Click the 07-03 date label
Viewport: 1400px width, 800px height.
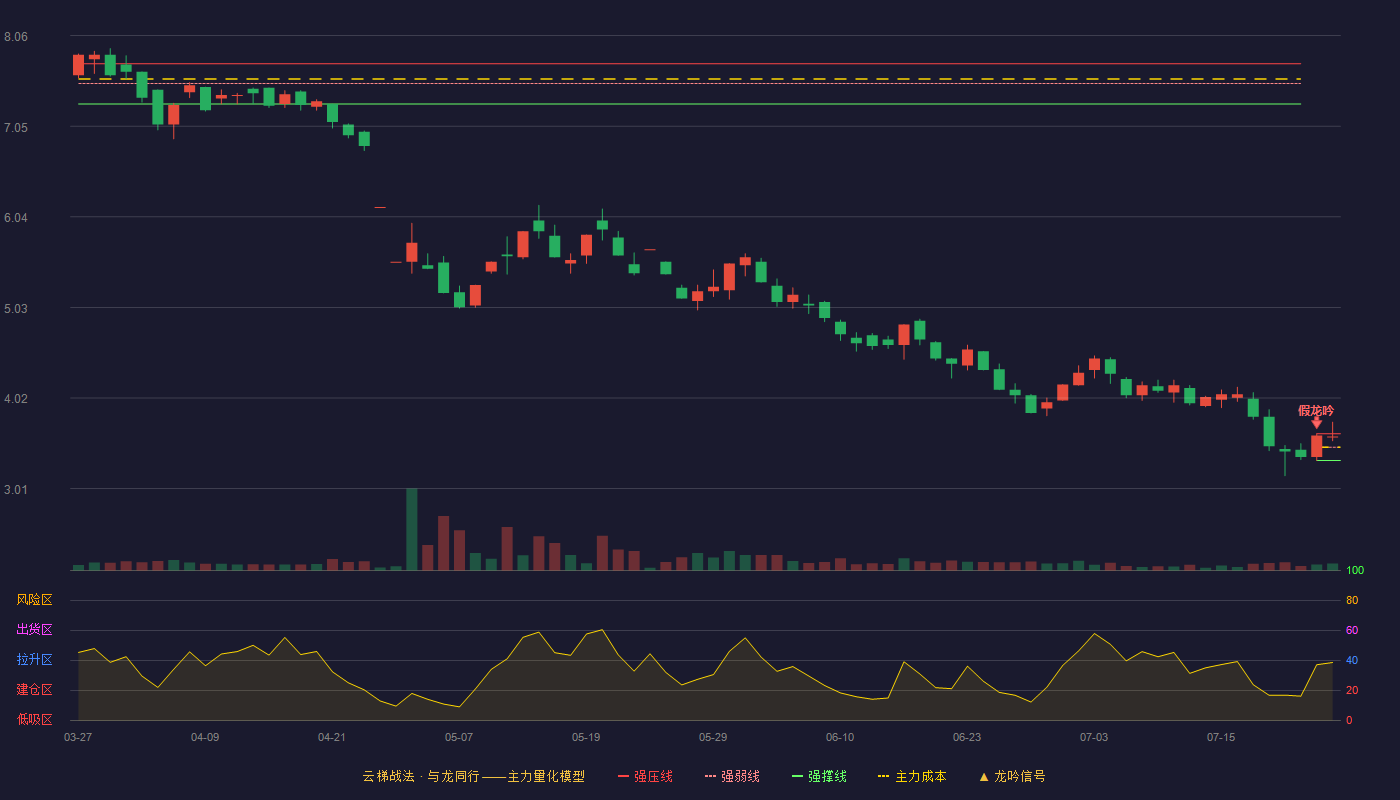point(1094,737)
